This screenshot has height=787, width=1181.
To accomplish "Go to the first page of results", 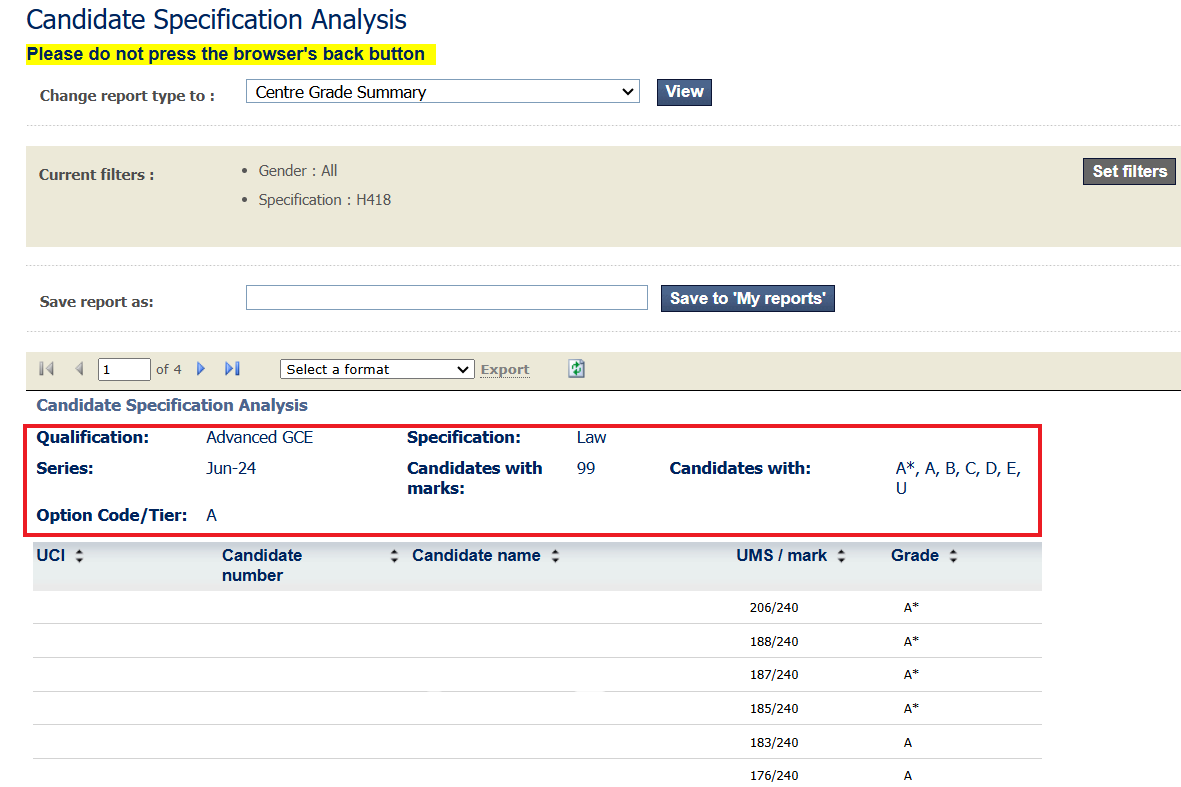I will point(45,369).
